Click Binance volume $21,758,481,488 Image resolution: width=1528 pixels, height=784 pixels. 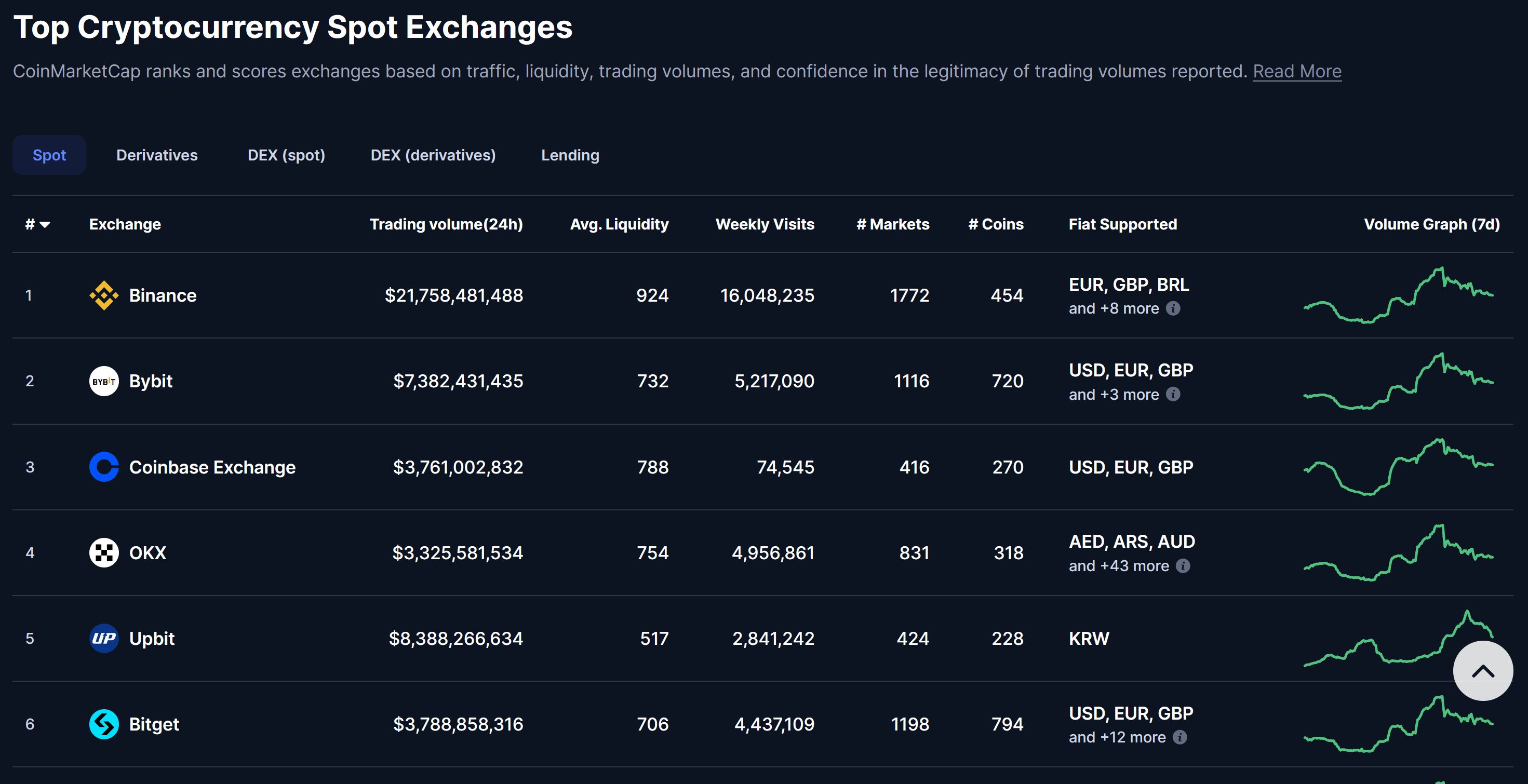click(x=454, y=295)
